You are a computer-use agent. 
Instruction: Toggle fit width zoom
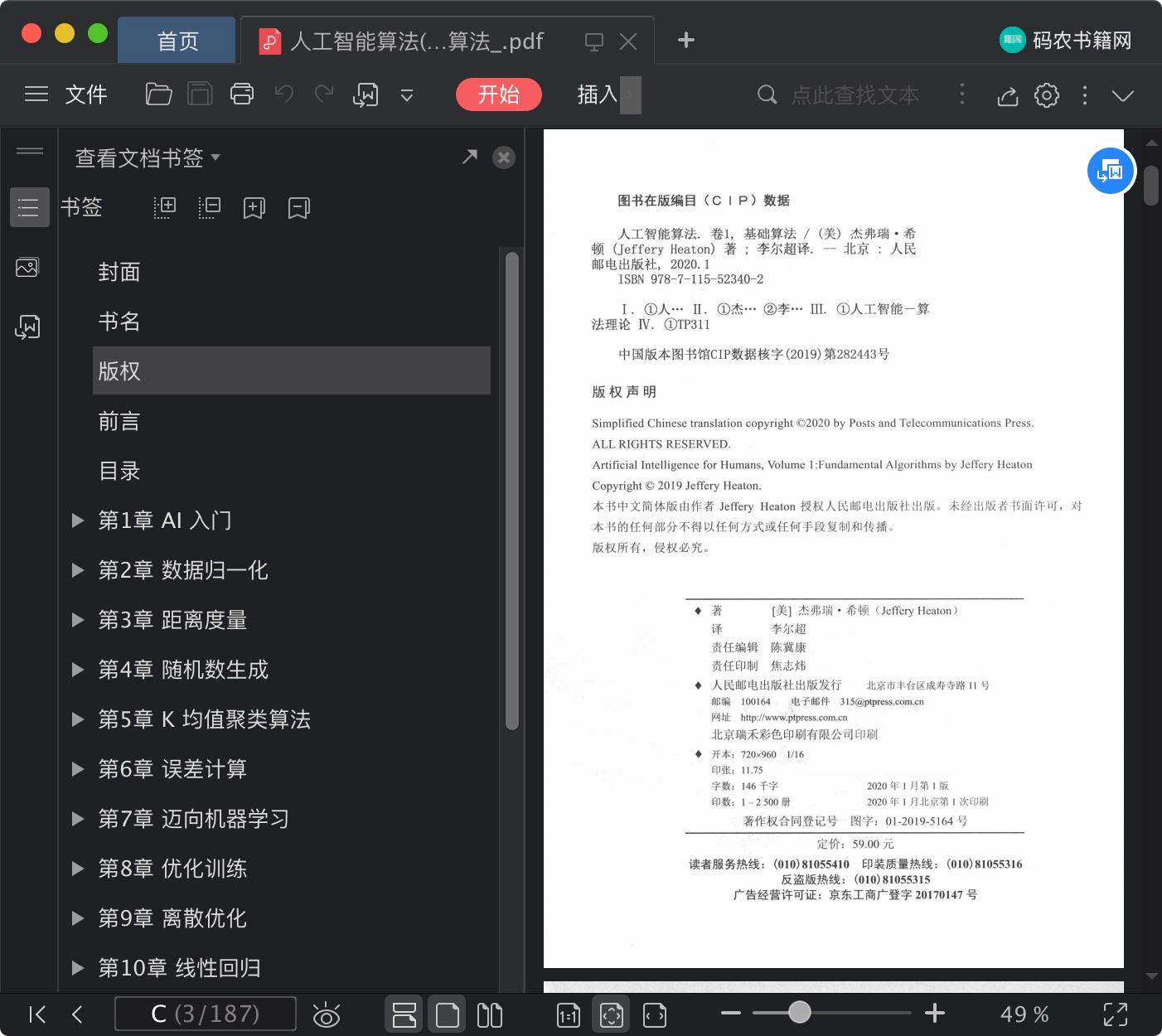655,1014
